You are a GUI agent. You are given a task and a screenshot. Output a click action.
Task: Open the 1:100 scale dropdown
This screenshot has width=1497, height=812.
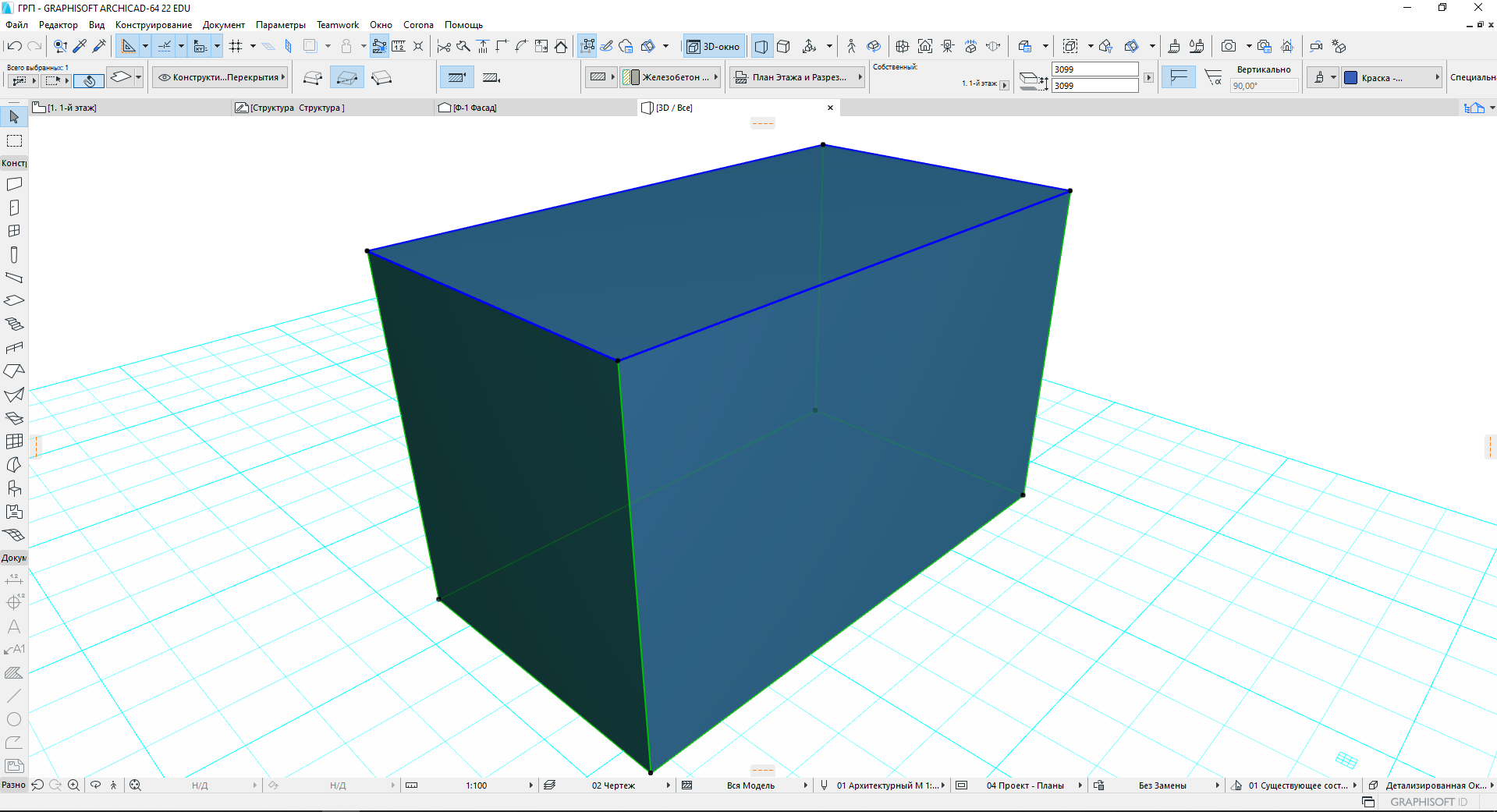[477, 785]
